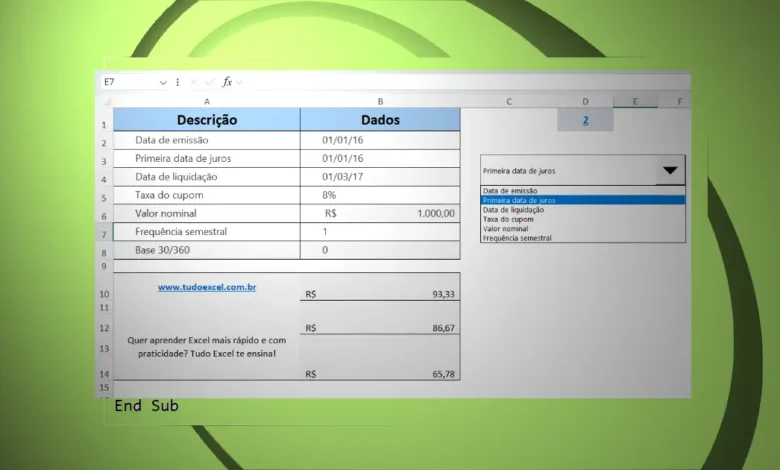This screenshot has width=780, height=470.
Task: Select column A header
Action: 207,101
